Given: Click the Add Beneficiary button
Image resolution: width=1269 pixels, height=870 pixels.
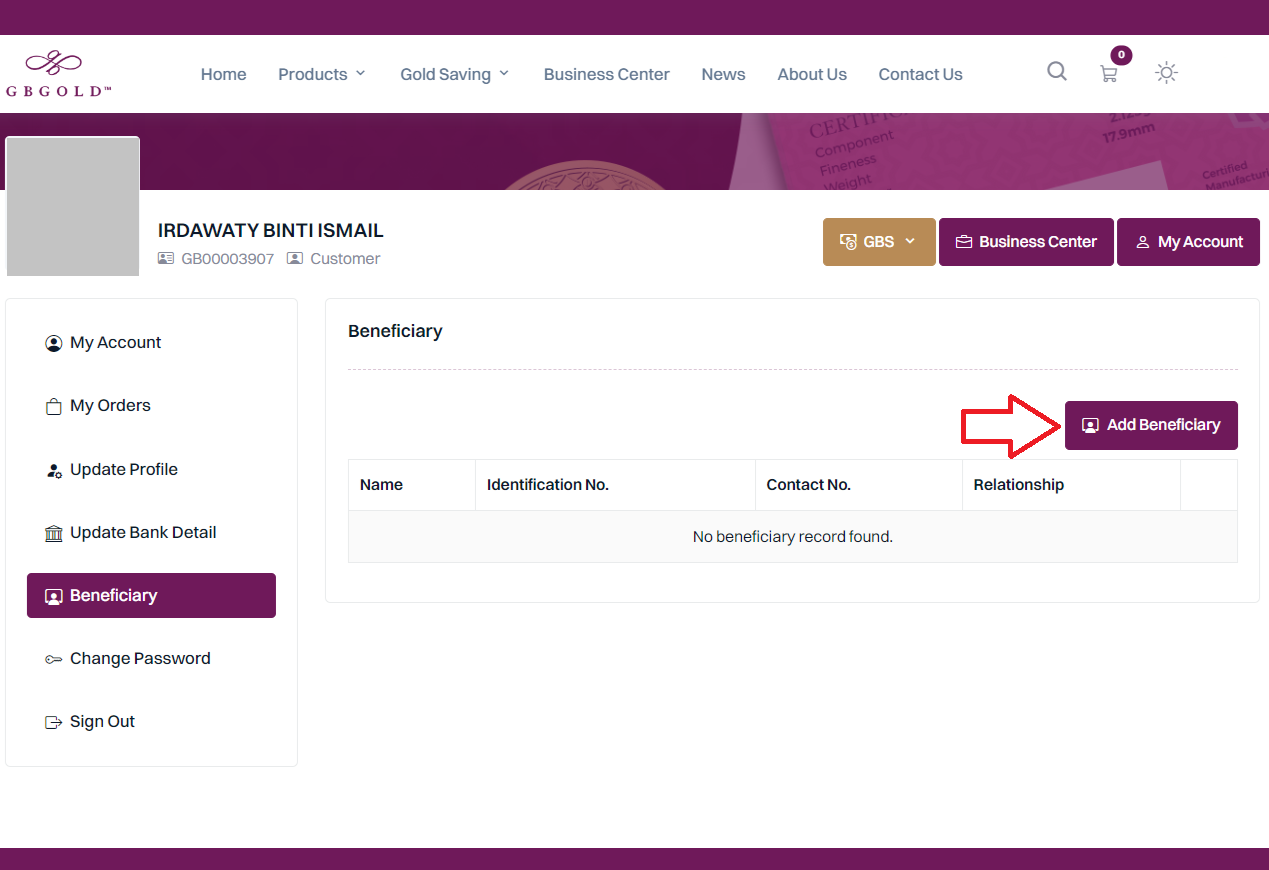Looking at the screenshot, I should [x=1150, y=425].
